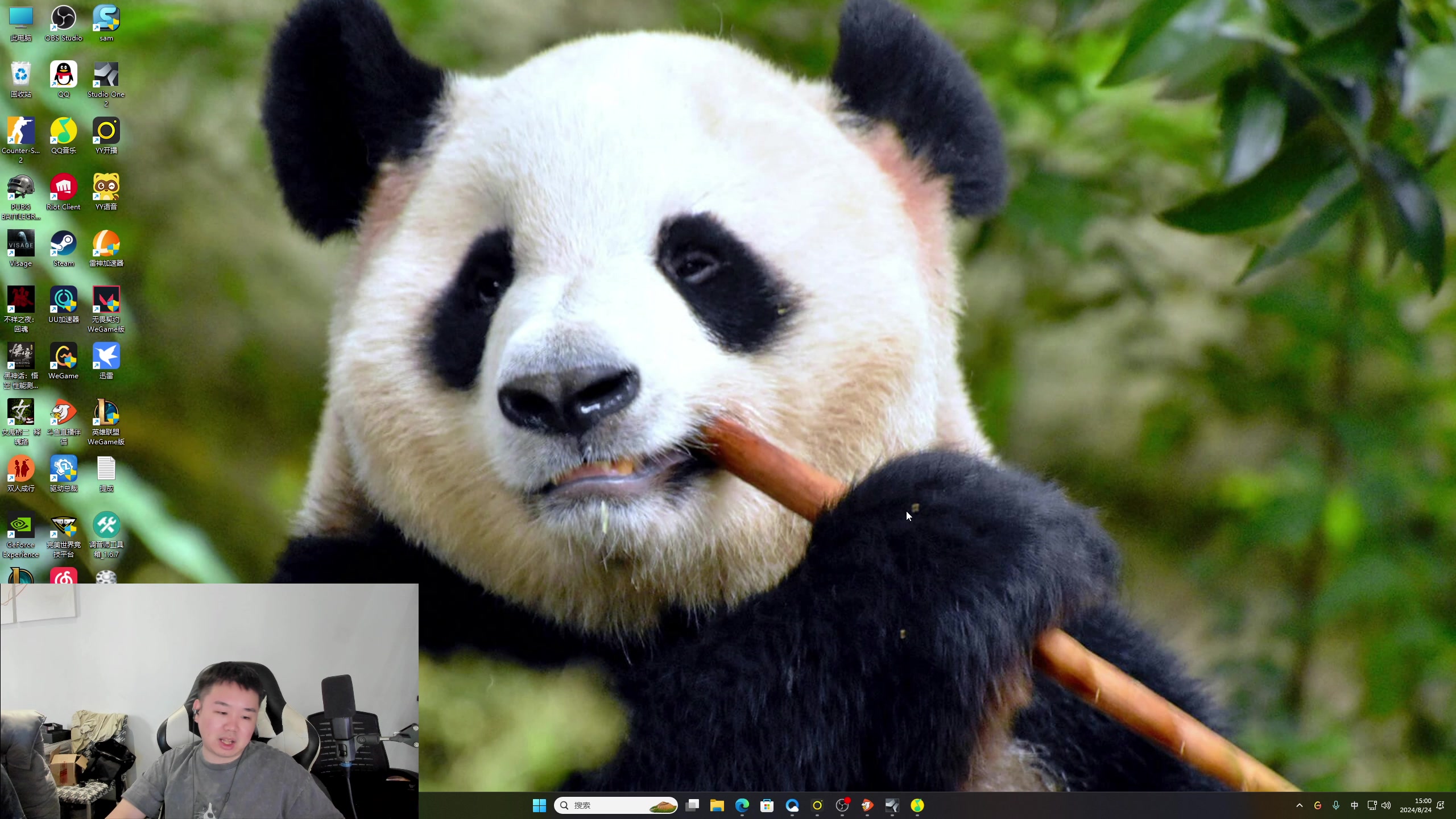This screenshot has width=1456, height=819.
Task: Open the 迅雷 desktop shortcut
Action: 106,361
